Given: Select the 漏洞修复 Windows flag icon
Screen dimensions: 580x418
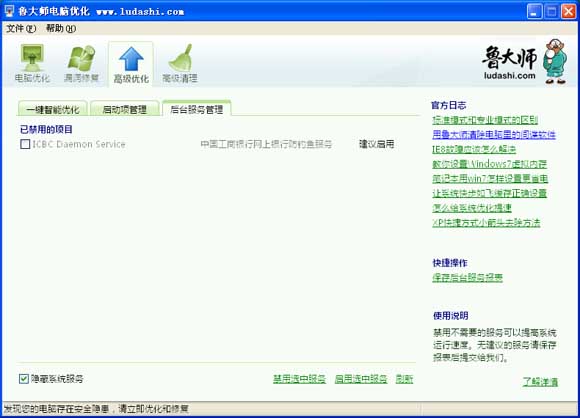Looking at the screenshot, I should 81,58.
